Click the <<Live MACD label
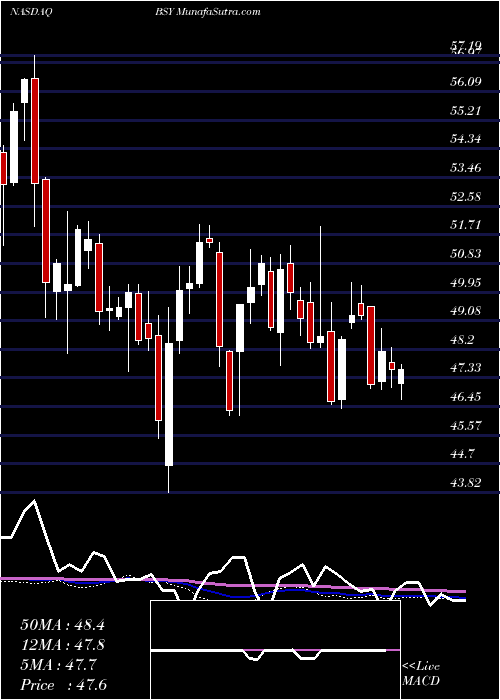The image size is (500, 700). click(x=421, y=674)
